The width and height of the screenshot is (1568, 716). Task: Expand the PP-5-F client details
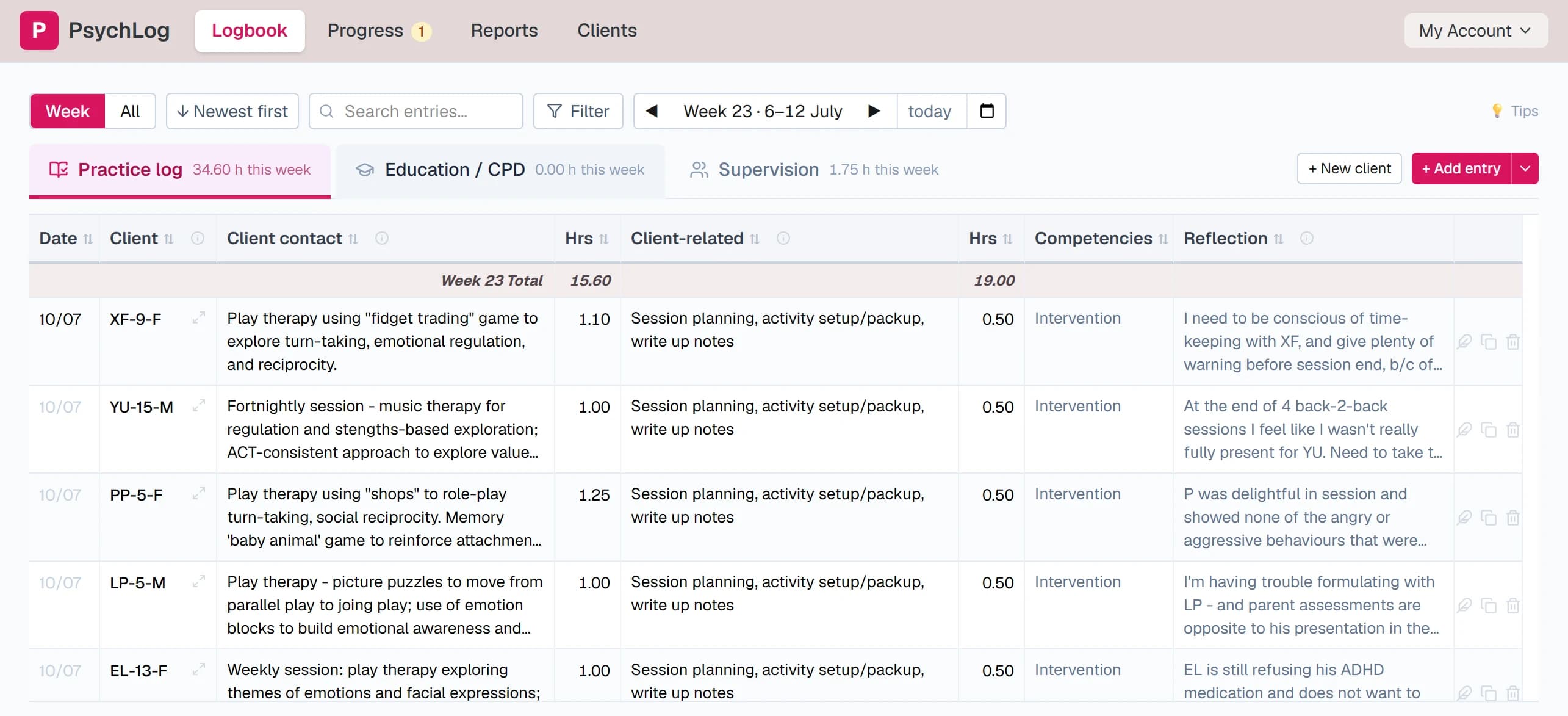click(199, 494)
